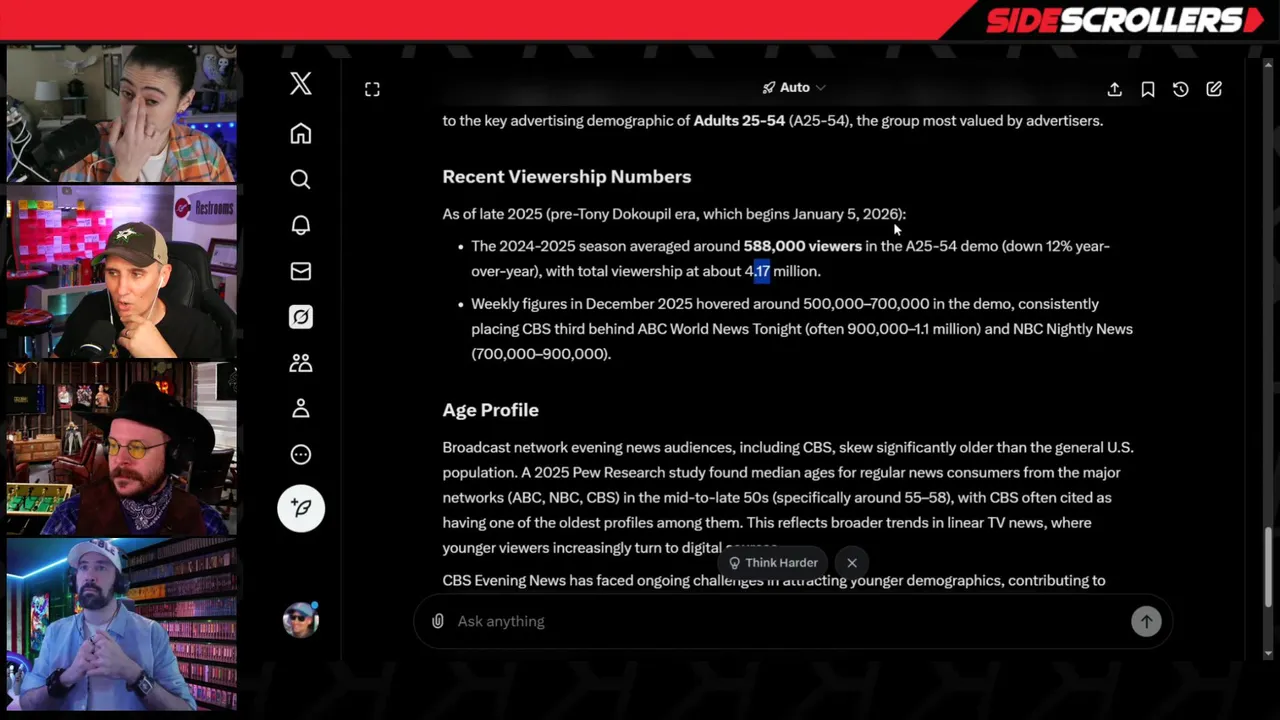1280x720 pixels.
Task: Click the SideScrollers logo
Action: pyautogui.click(x=1125, y=20)
